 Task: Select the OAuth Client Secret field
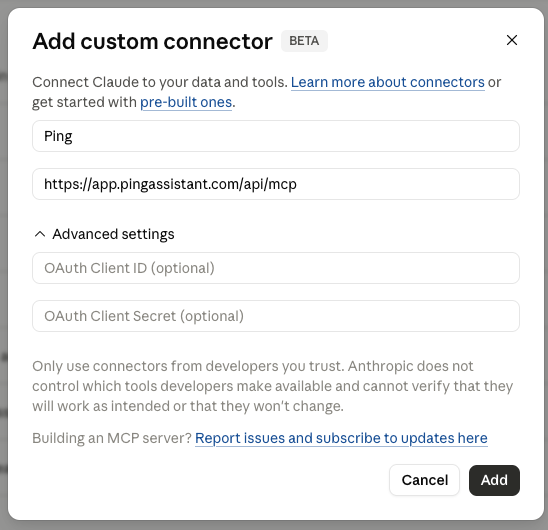click(276, 316)
